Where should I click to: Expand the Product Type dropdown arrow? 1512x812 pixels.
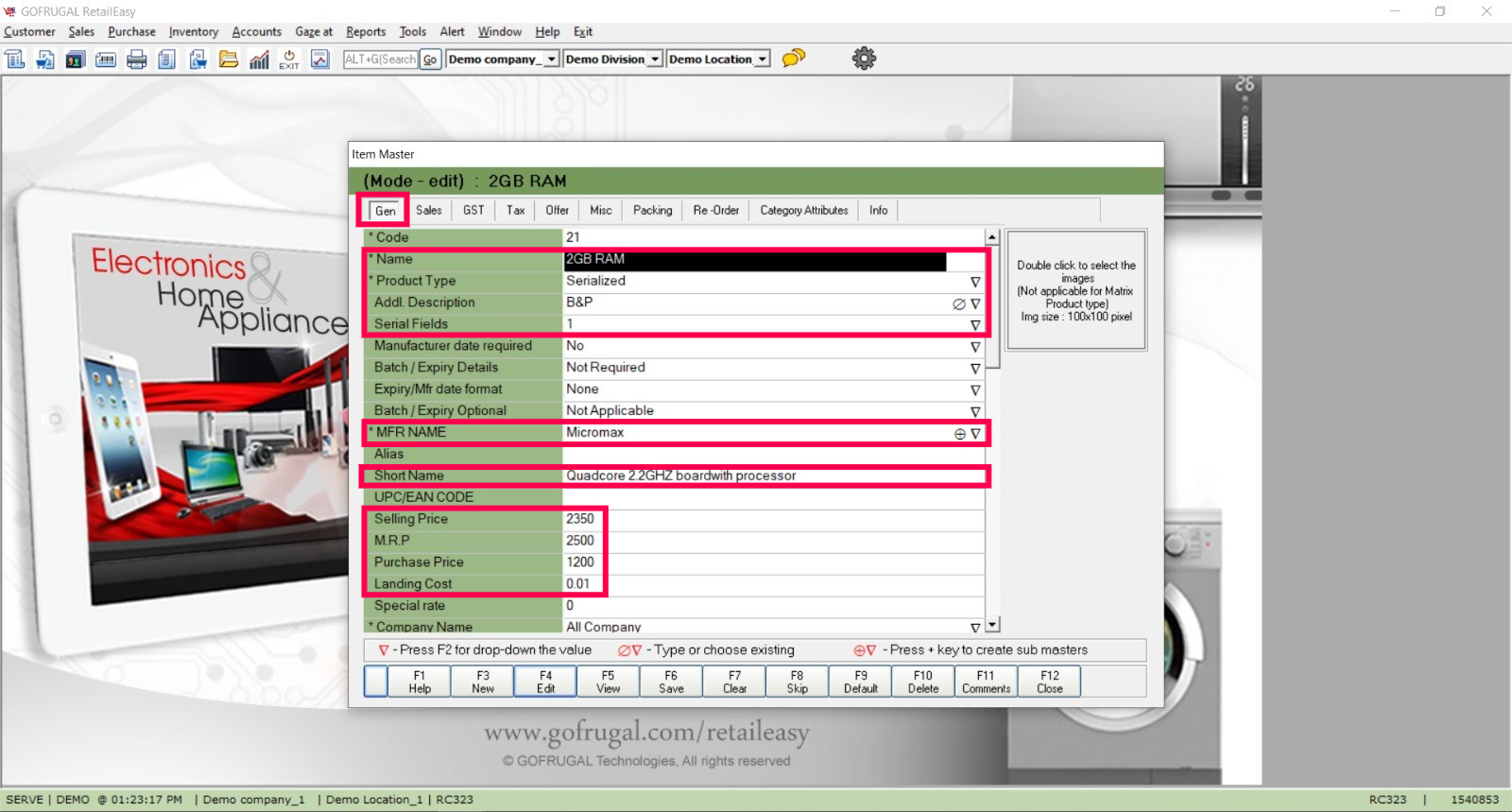coord(975,282)
